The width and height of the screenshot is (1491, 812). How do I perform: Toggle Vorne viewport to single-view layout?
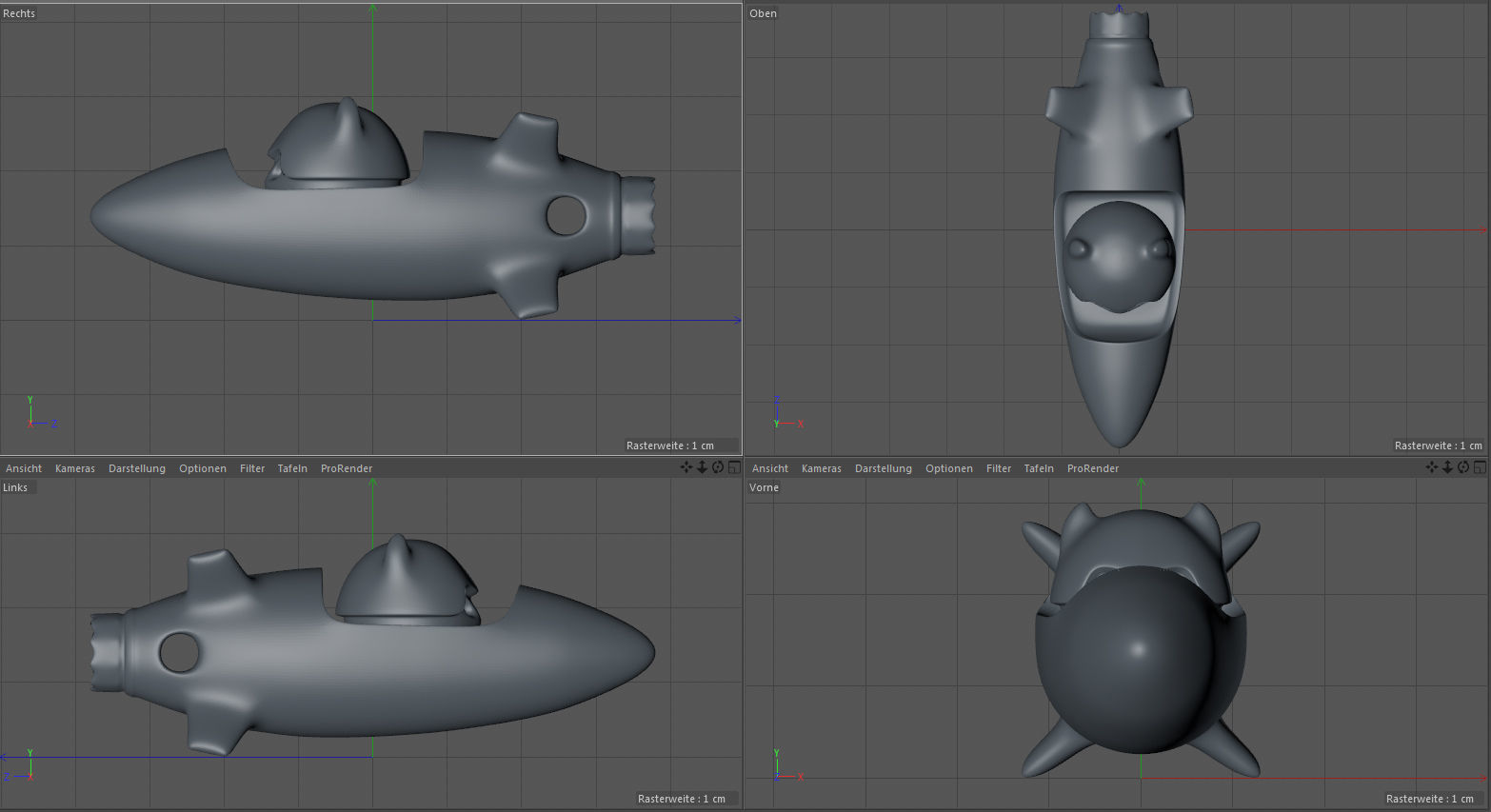pos(1480,467)
